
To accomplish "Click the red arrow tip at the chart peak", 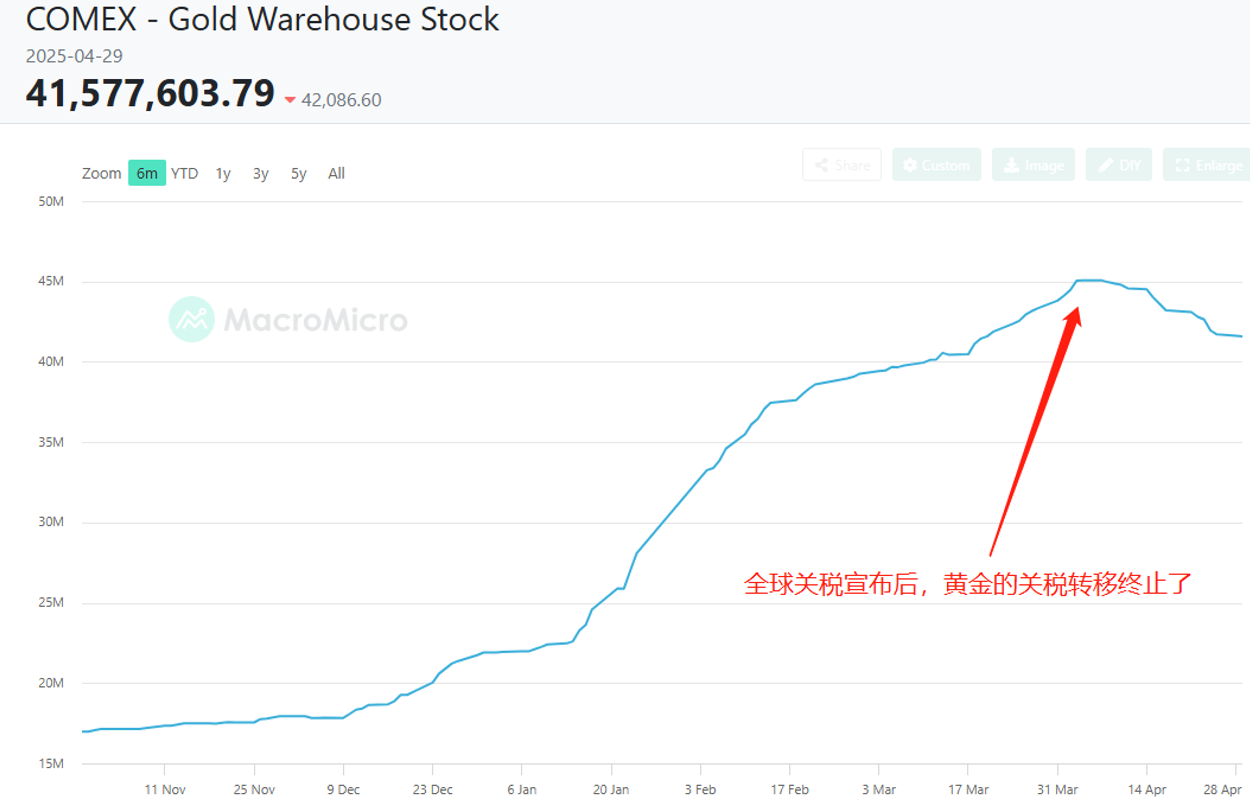I will [x=1076, y=311].
